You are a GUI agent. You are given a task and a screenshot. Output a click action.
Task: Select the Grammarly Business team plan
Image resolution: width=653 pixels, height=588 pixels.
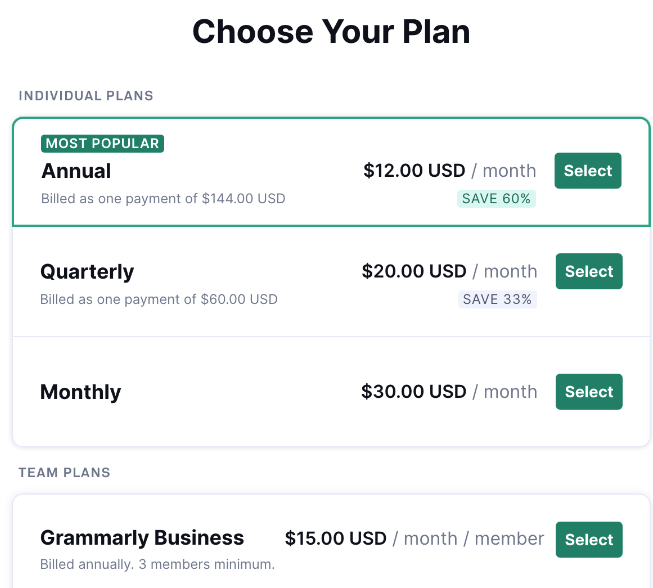pos(588,540)
